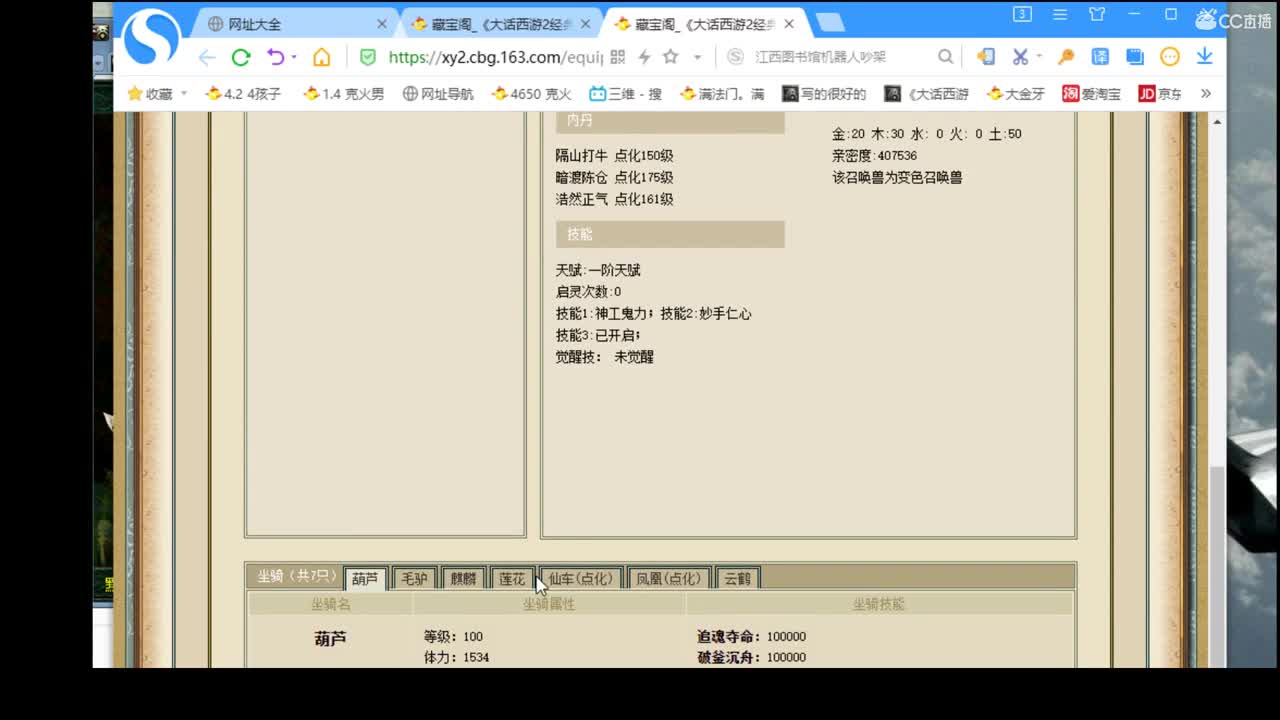
Task: Open the scissors screenshot tool
Action: 1020,57
